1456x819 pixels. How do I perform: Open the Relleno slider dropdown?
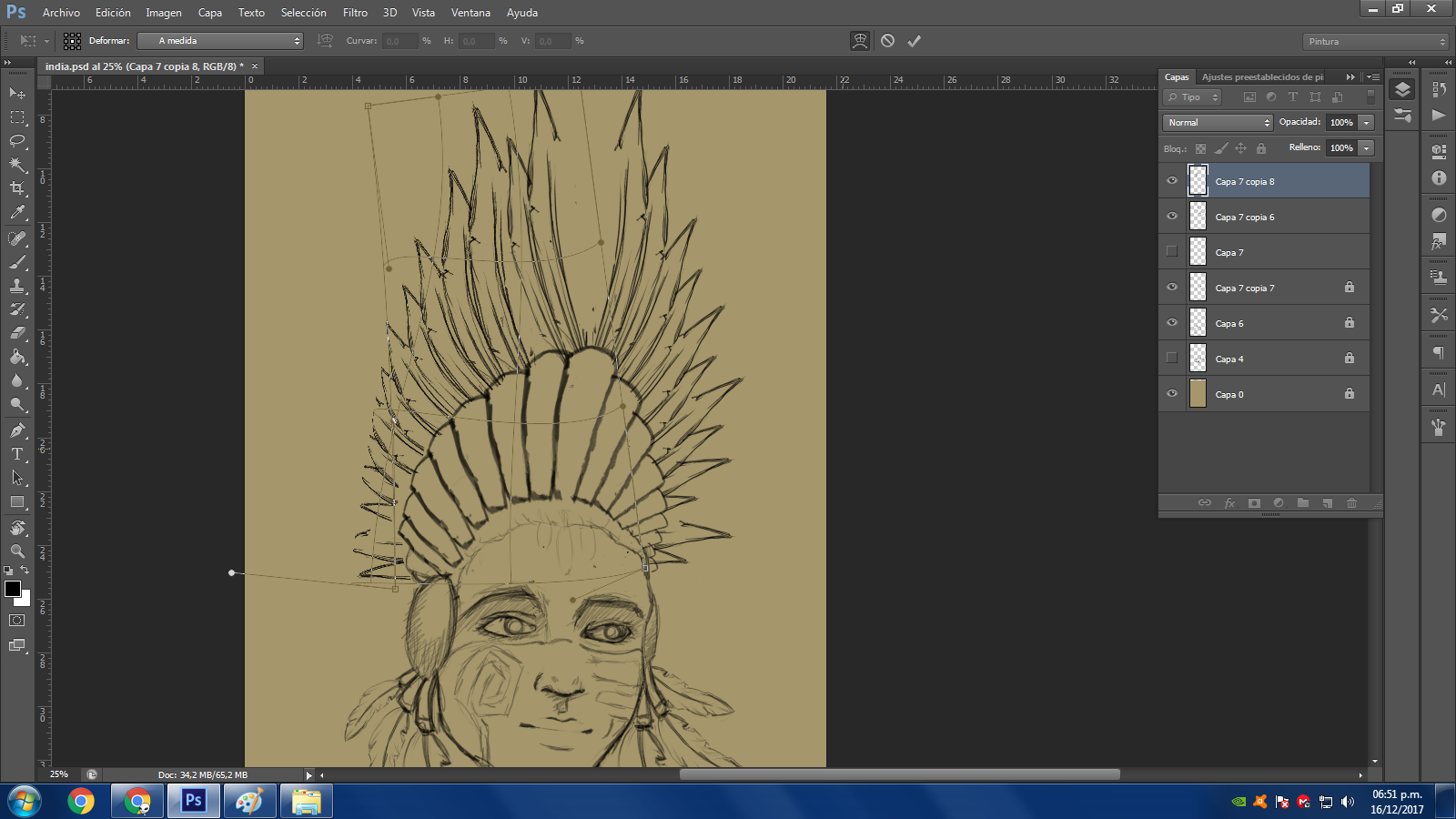coord(1367,147)
